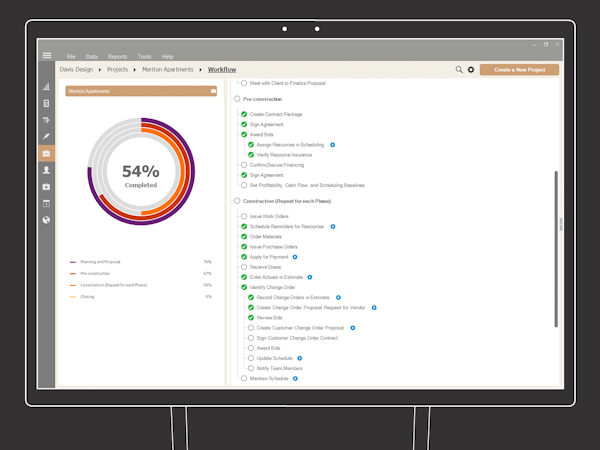Select the Pre-construction phase radio button
Image resolution: width=600 pixels, height=450 pixels.
237,99
